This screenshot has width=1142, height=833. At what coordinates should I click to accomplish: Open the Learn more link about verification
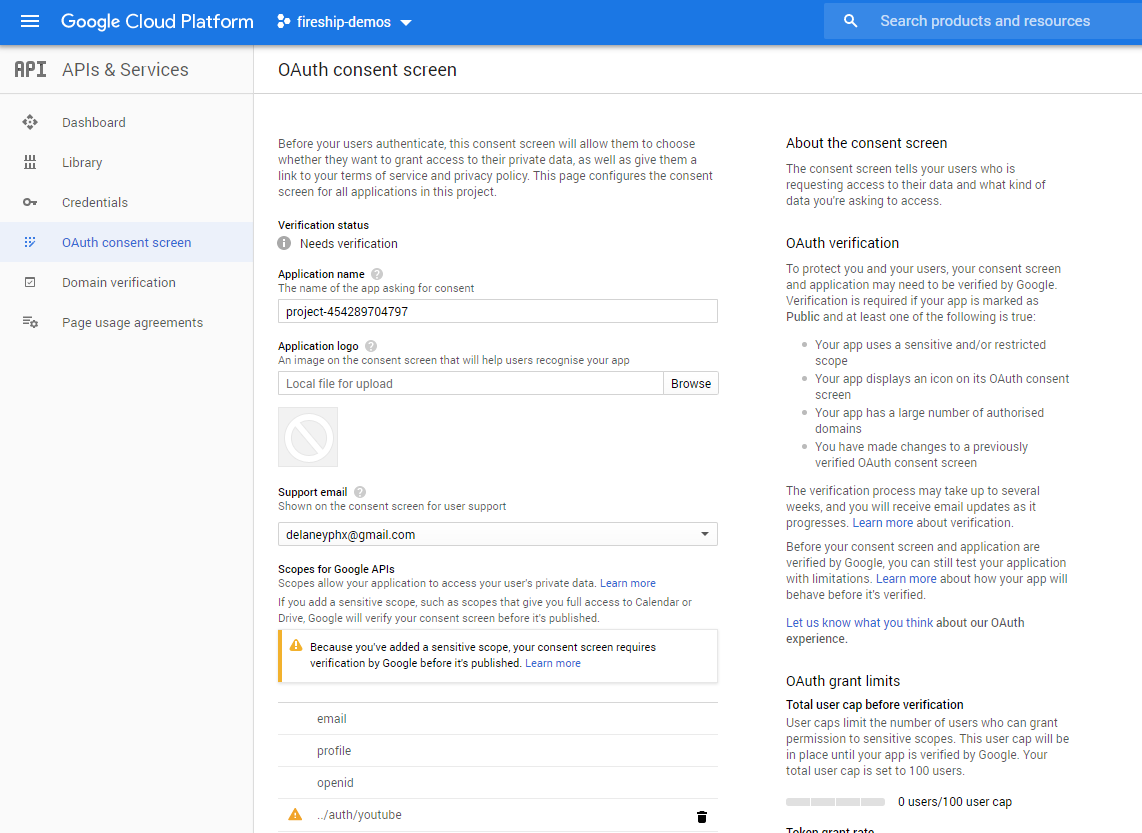click(882, 522)
